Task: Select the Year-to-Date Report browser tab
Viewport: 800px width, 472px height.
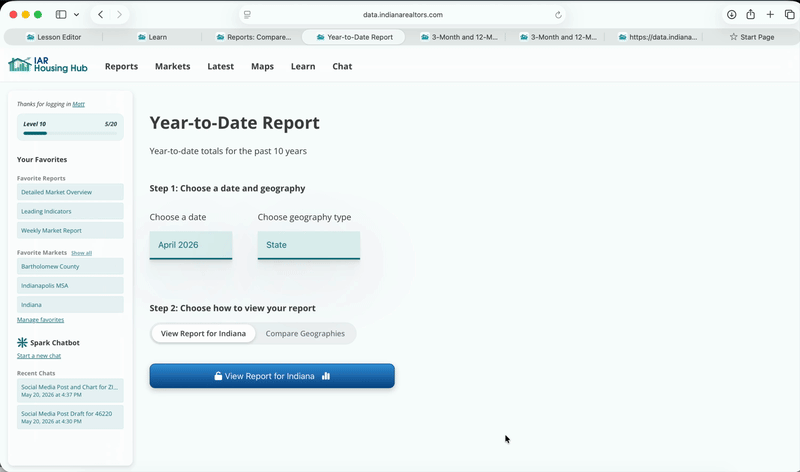Action: pyautogui.click(x=354, y=37)
